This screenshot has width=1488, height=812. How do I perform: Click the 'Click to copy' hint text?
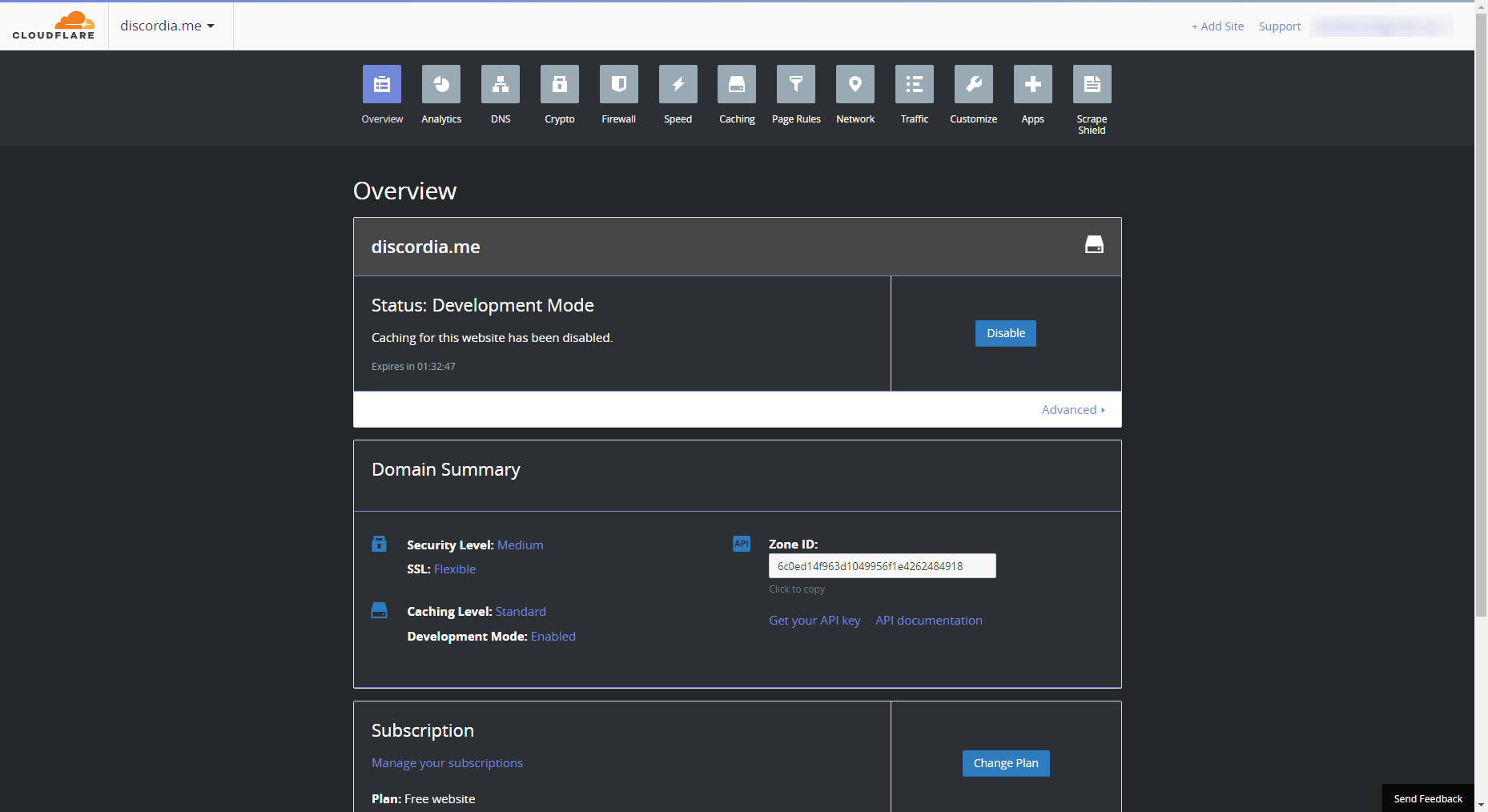pyautogui.click(x=797, y=589)
